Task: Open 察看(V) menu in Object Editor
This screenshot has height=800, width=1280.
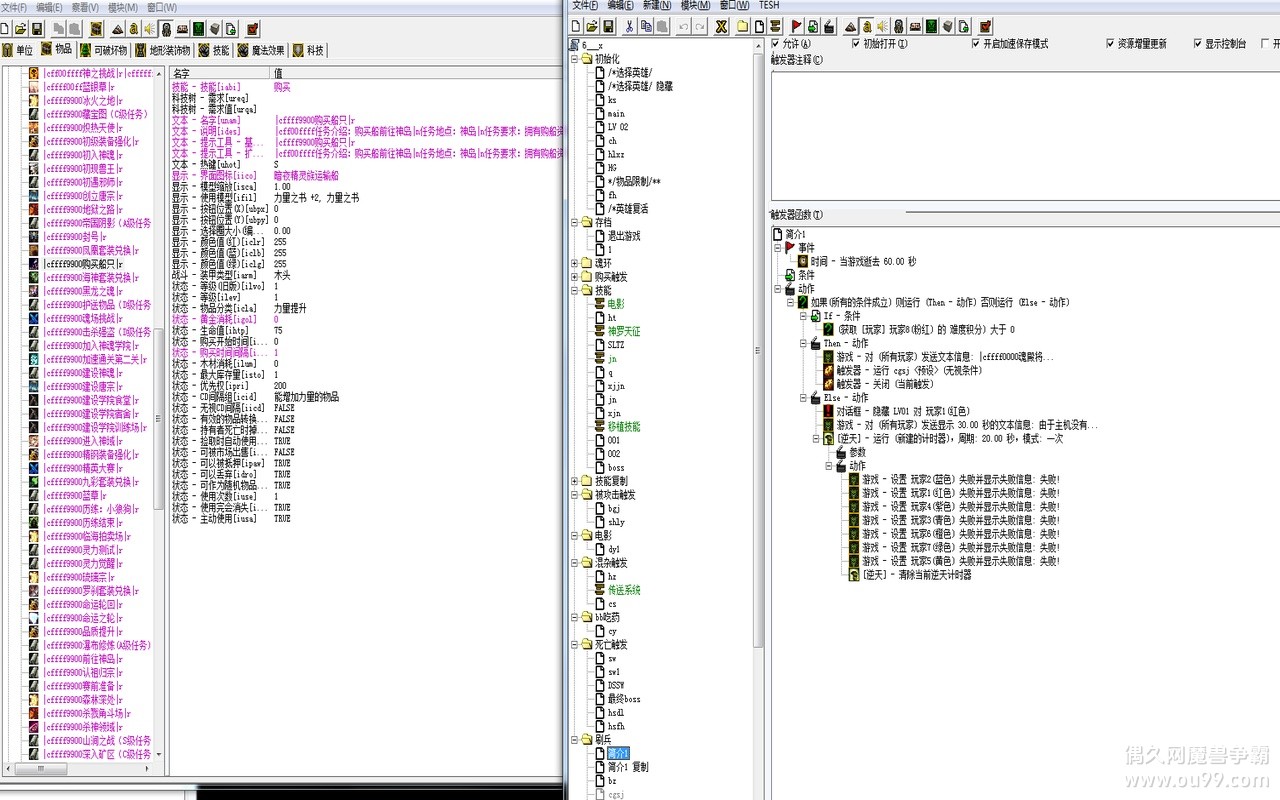Action: pyautogui.click(x=84, y=6)
